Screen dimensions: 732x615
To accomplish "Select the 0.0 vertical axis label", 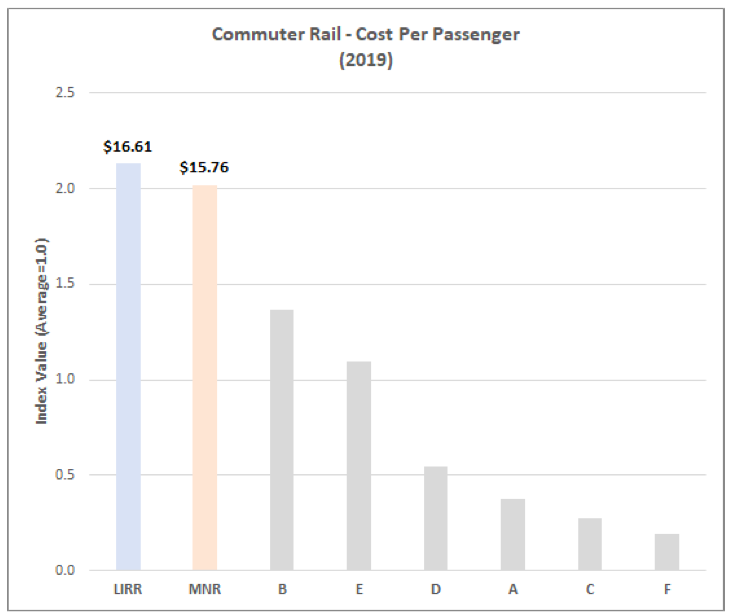I will (65, 570).
